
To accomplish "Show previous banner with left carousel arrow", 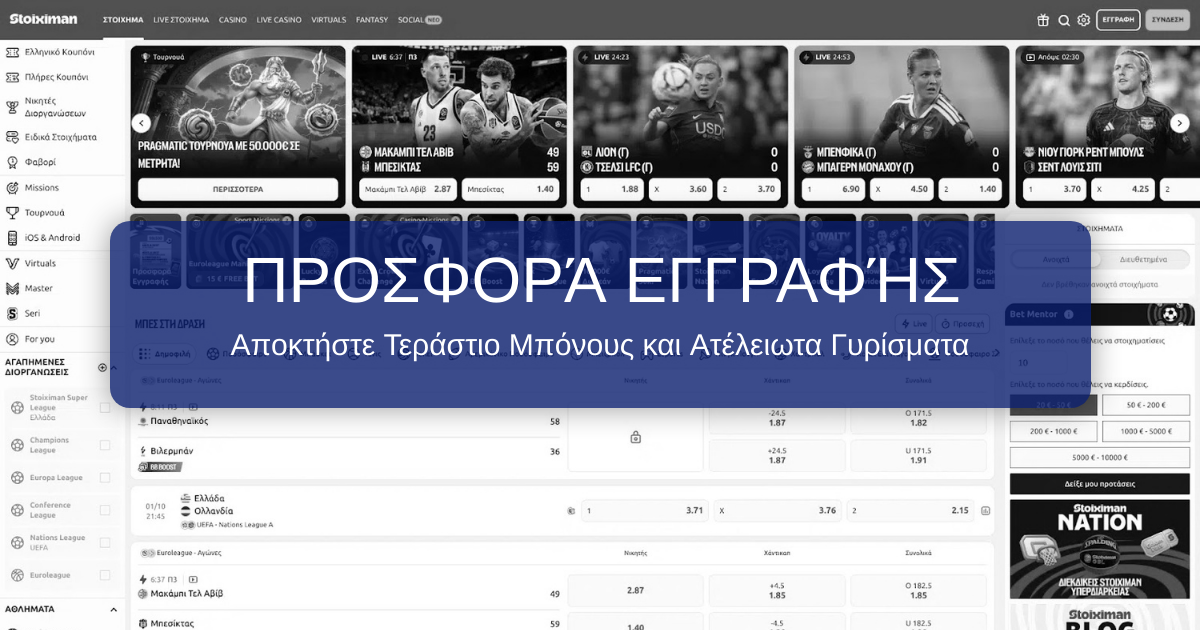I will [141, 123].
